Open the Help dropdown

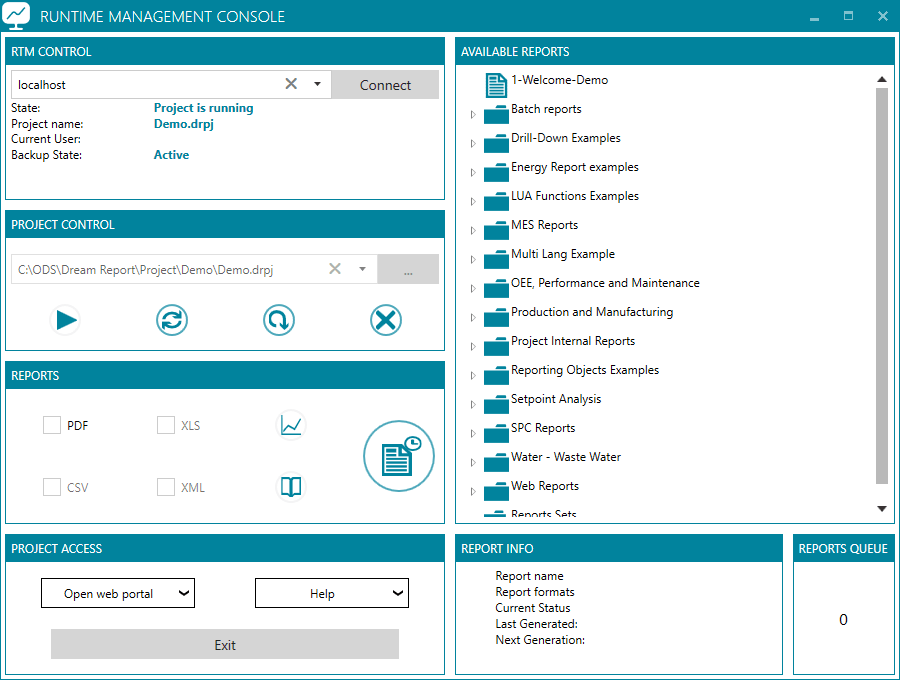coord(332,593)
